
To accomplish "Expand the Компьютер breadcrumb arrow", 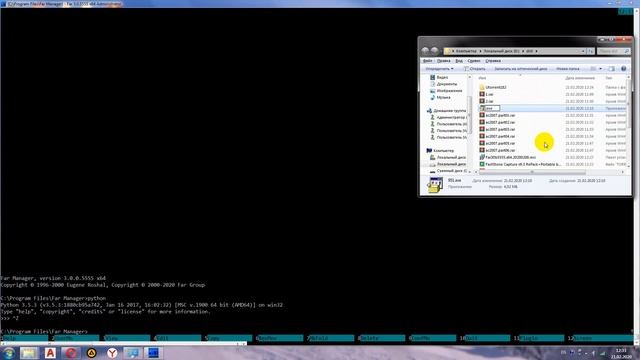I will click(480, 51).
